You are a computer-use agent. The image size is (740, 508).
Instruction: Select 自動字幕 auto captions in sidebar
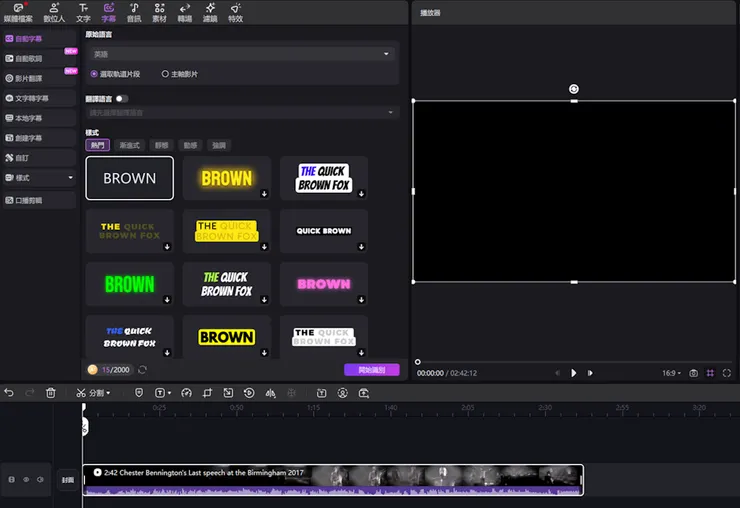click(39, 39)
